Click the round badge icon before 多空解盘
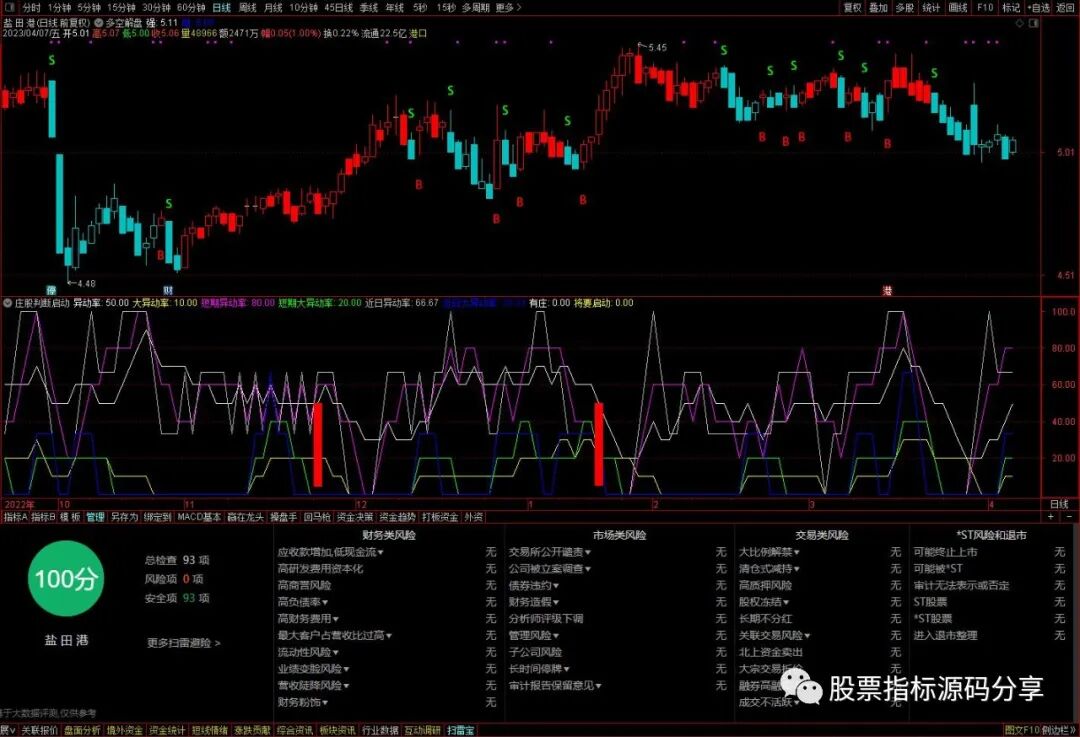Screen dimensions: 1080x737 click(x=99, y=23)
